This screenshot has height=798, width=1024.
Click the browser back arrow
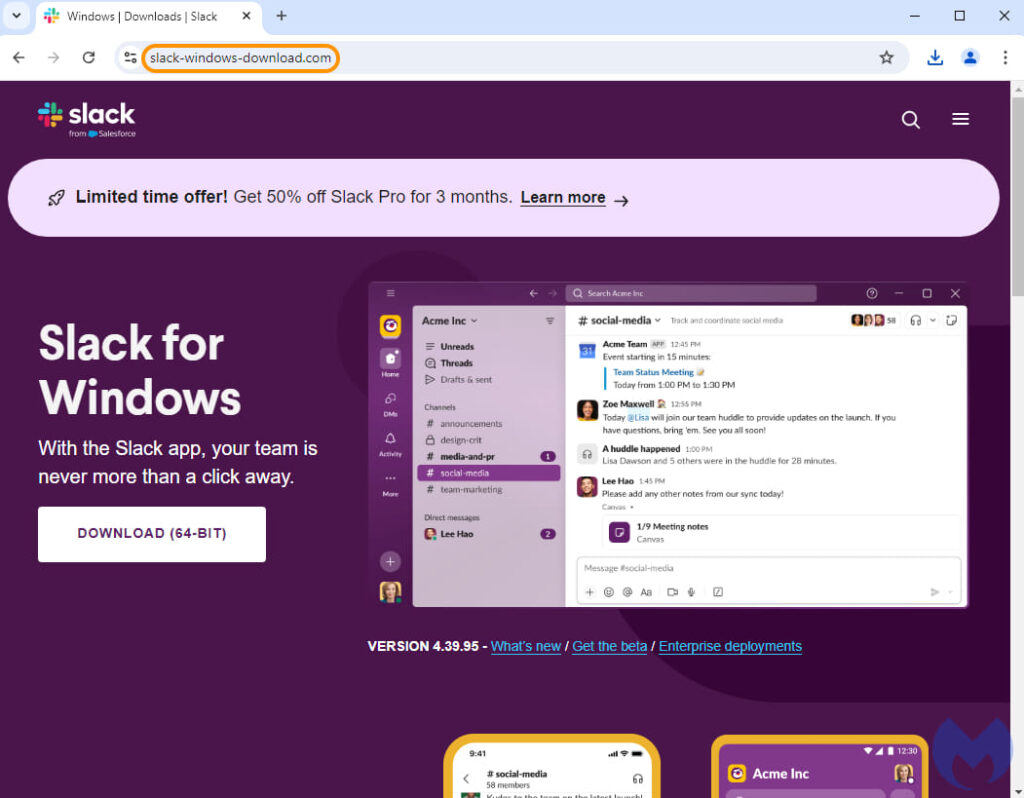pyautogui.click(x=19, y=57)
